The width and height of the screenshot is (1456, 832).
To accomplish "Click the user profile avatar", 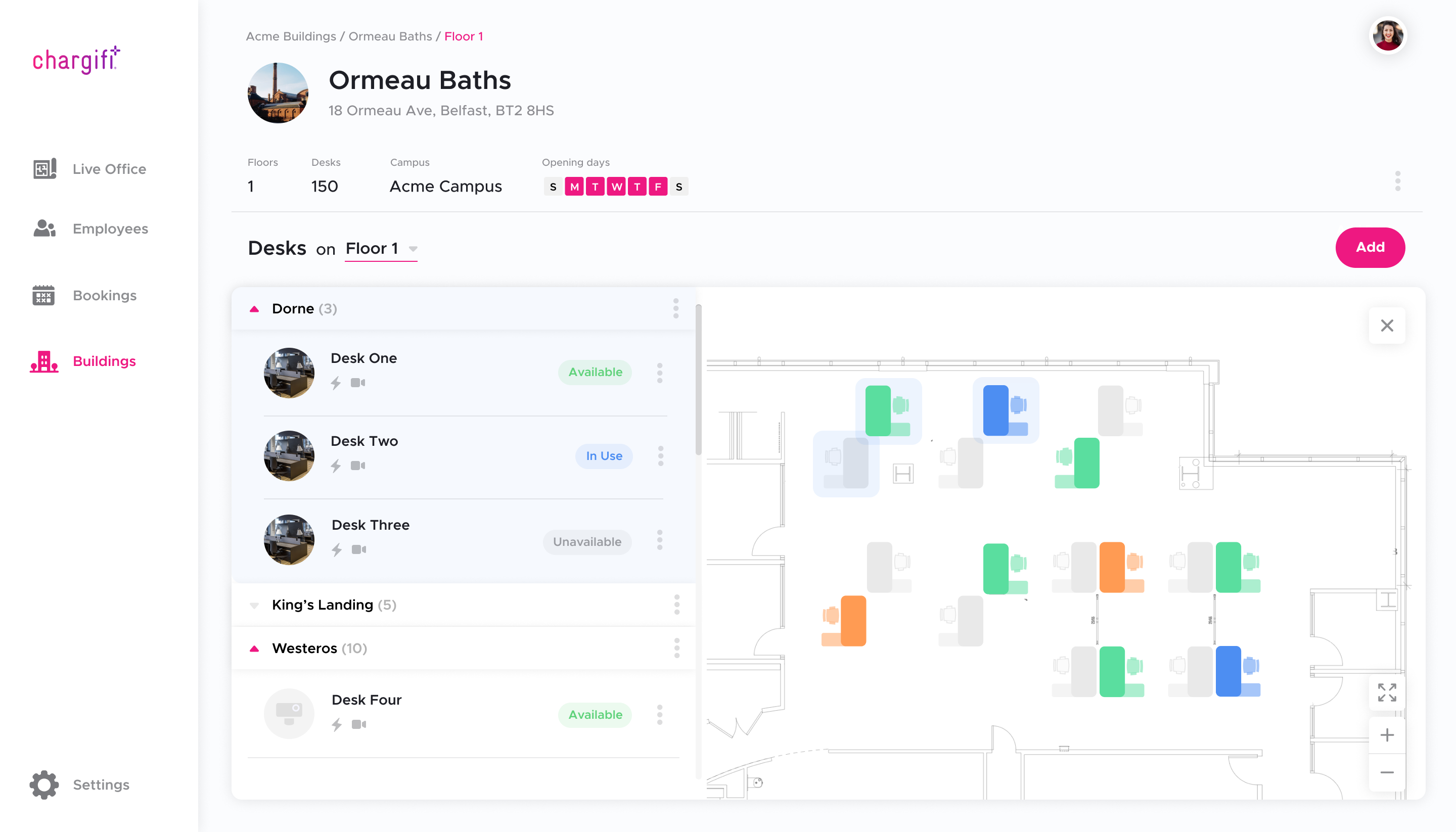I will pyautogui.click(x=1387, y=36).
